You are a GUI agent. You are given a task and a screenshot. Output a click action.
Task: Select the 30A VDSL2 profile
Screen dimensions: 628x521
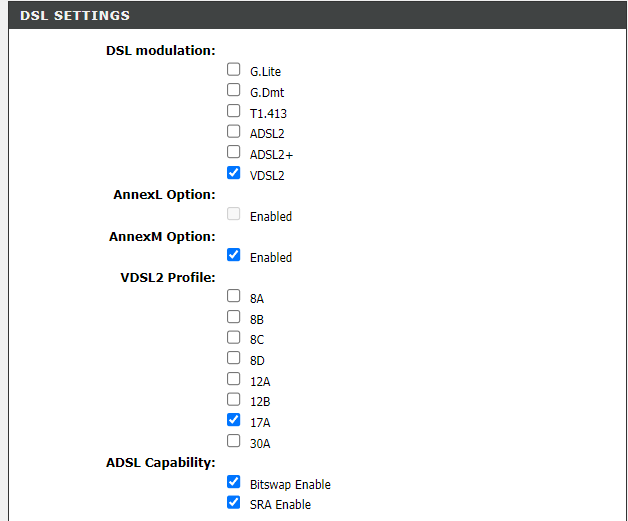234,440
